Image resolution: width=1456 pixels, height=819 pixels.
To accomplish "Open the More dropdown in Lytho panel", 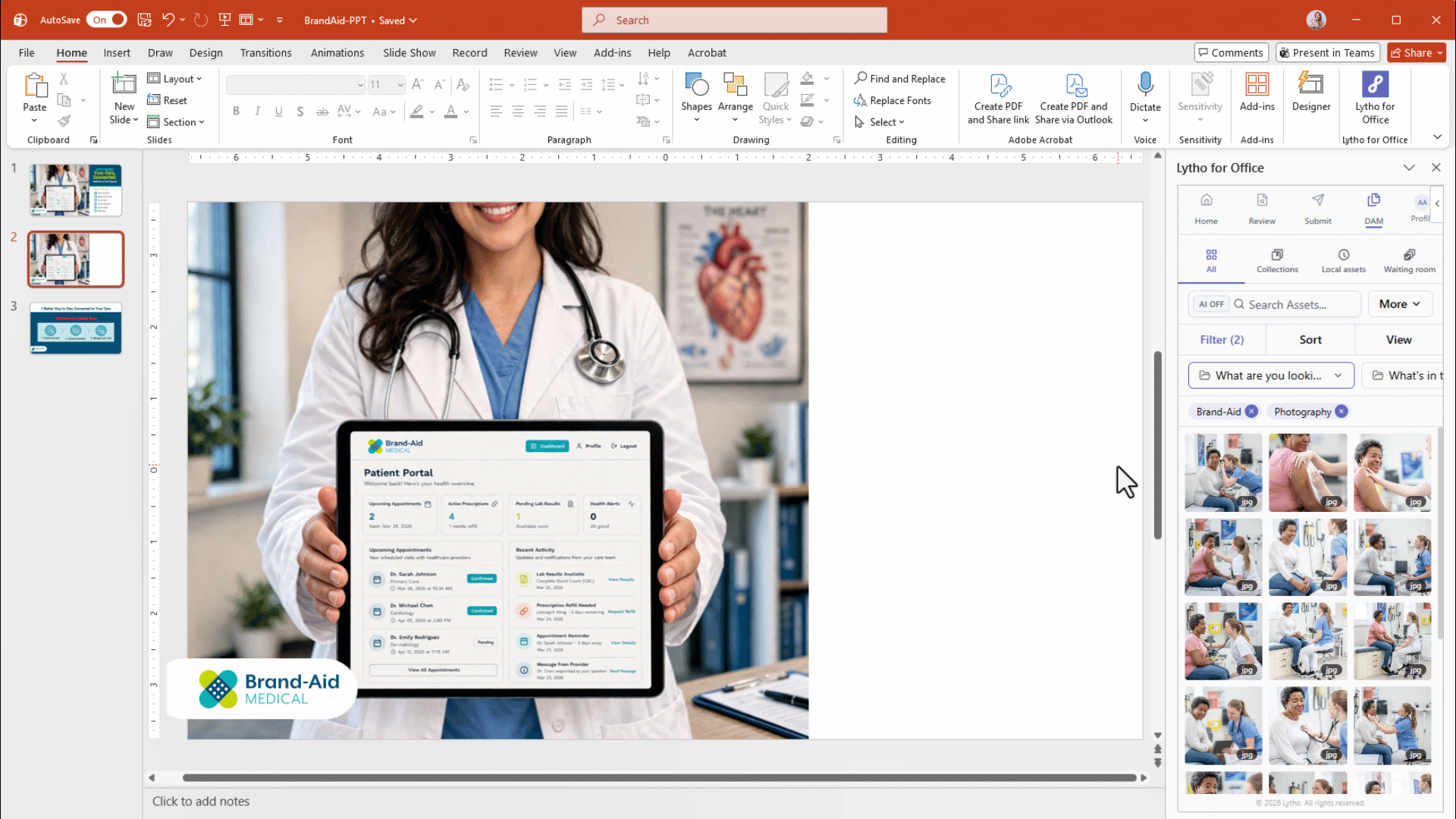I will [x=1400, y=304].
